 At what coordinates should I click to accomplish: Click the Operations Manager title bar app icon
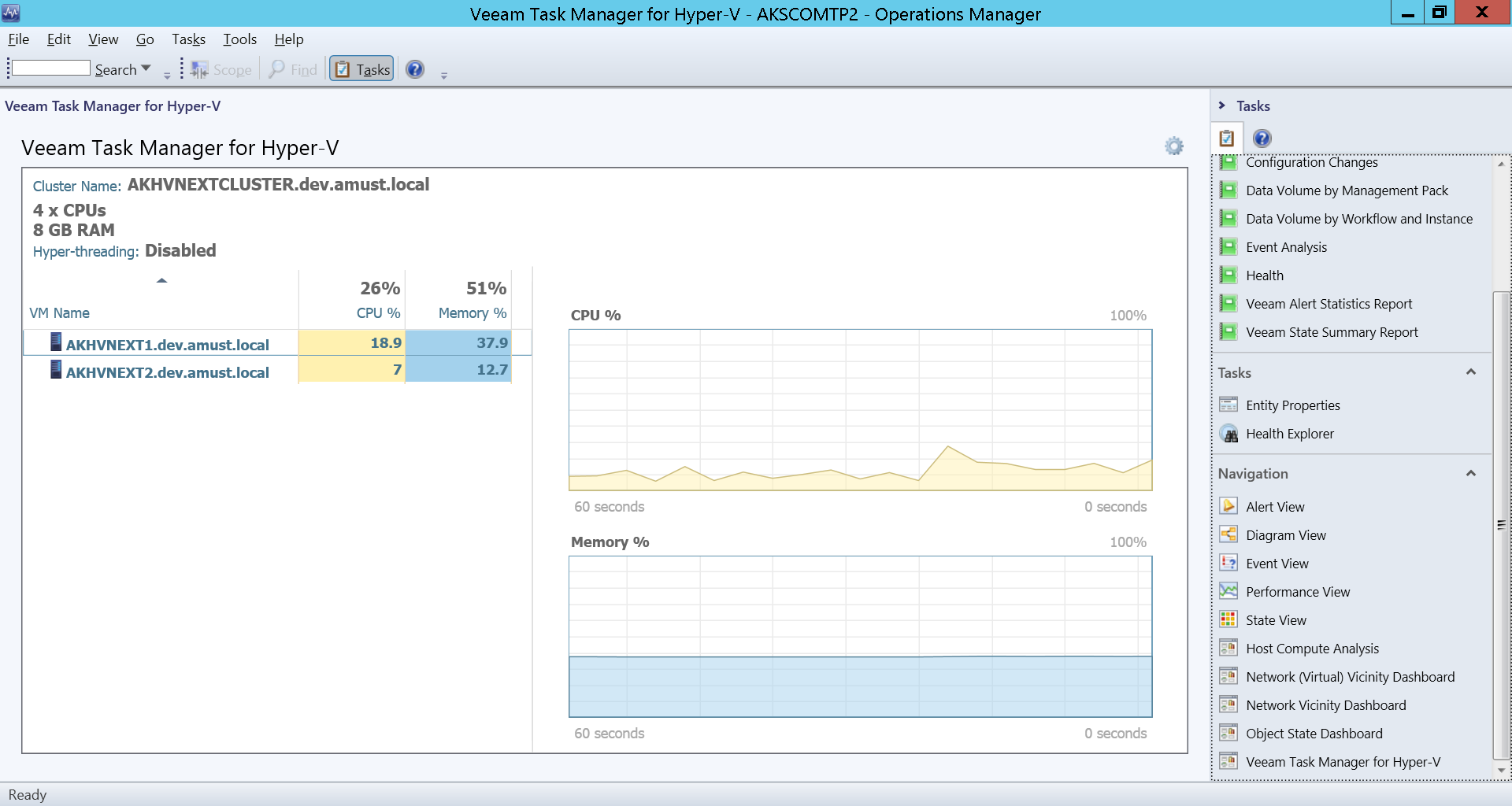[11, 12]
